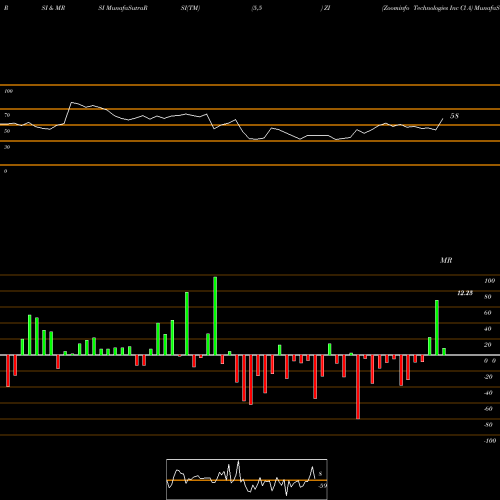
Task: Click the "20" label on MR axis
Action: coord(488,345)
